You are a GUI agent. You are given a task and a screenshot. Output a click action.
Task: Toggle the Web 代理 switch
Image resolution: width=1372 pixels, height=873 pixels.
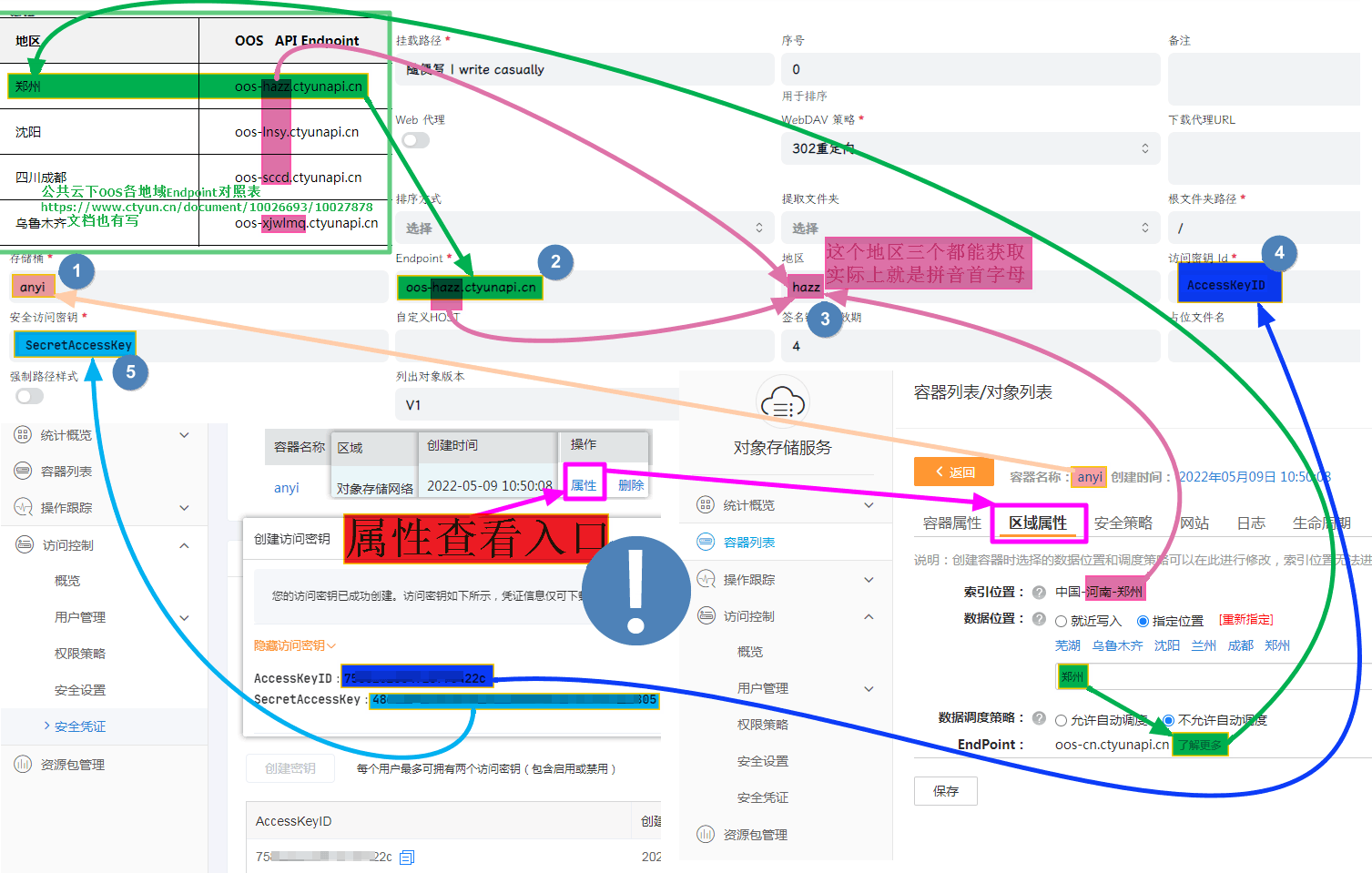tap(415, 140)
